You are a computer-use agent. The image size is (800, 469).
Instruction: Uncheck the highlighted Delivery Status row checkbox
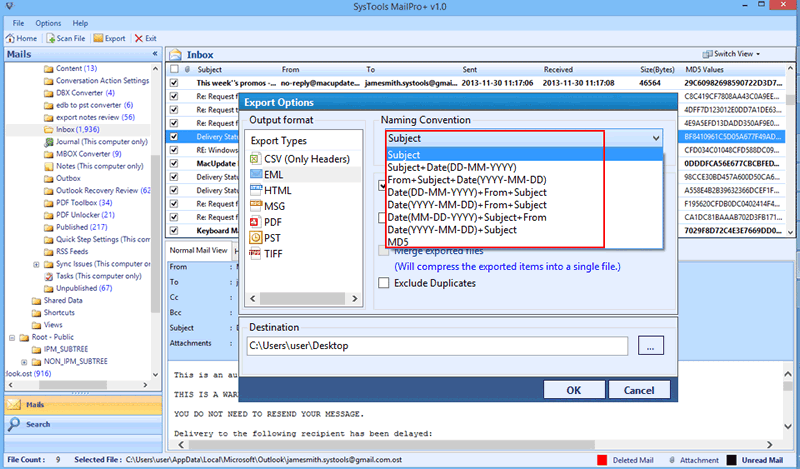tap(174, 136)
